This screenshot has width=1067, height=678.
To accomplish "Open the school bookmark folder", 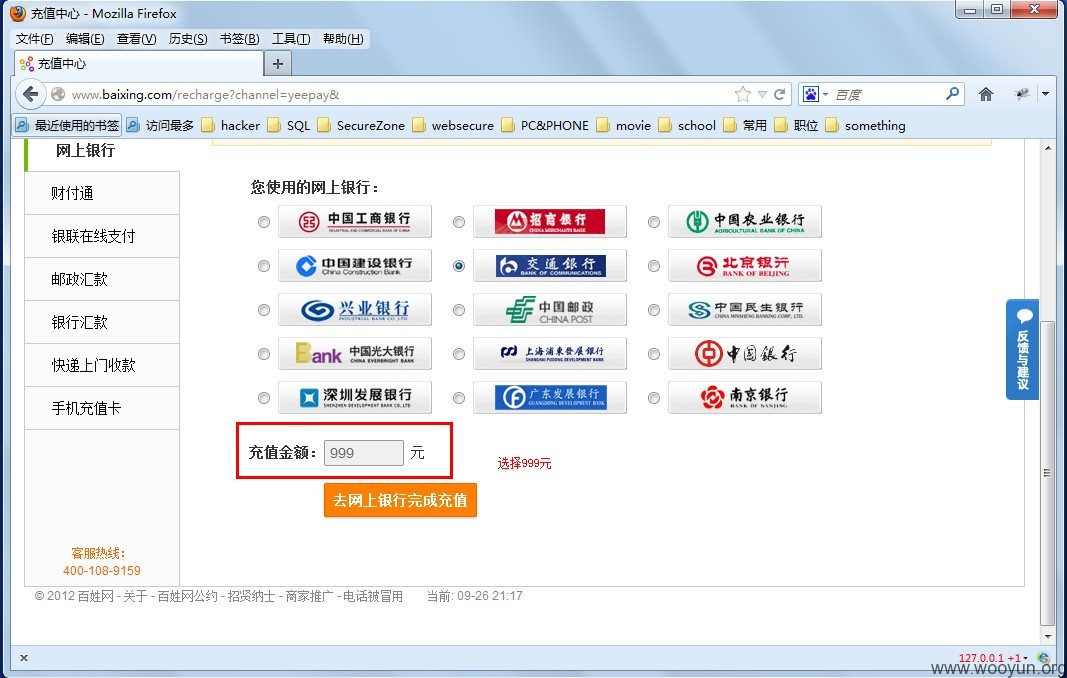I will 687,125.
